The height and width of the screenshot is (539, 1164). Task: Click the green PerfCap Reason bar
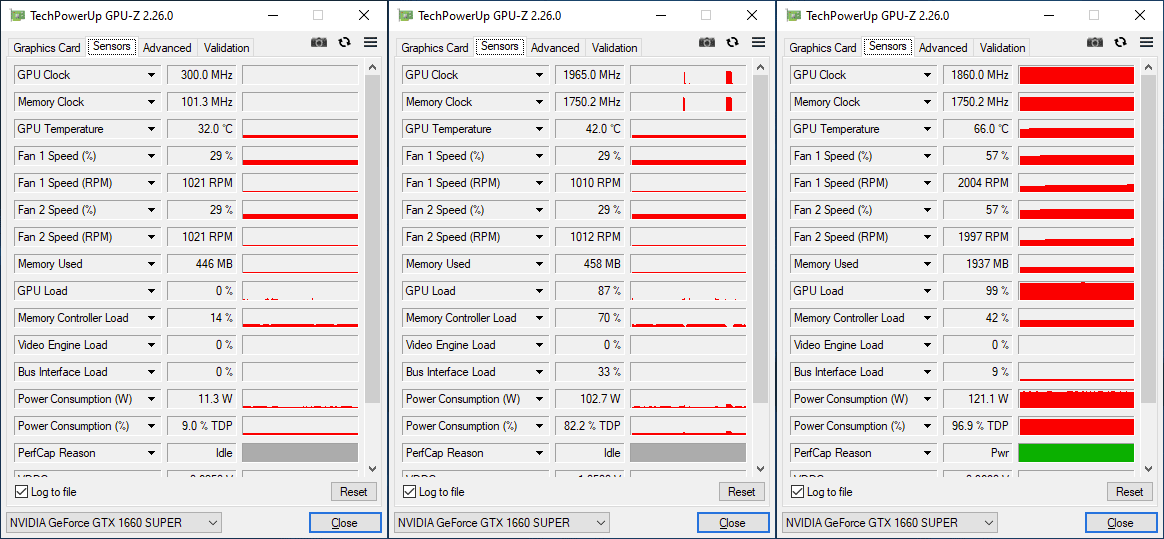click(1075, 453)
